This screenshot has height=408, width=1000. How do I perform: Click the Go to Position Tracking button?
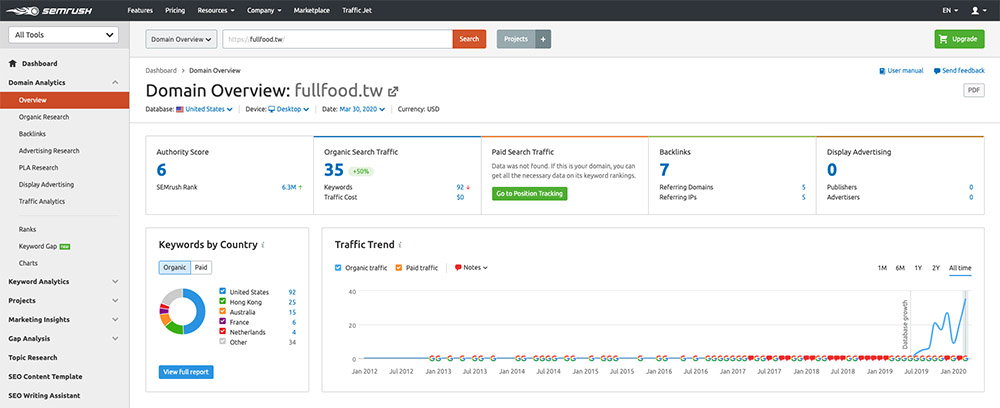pyautogui.click(x=529, y=193)
